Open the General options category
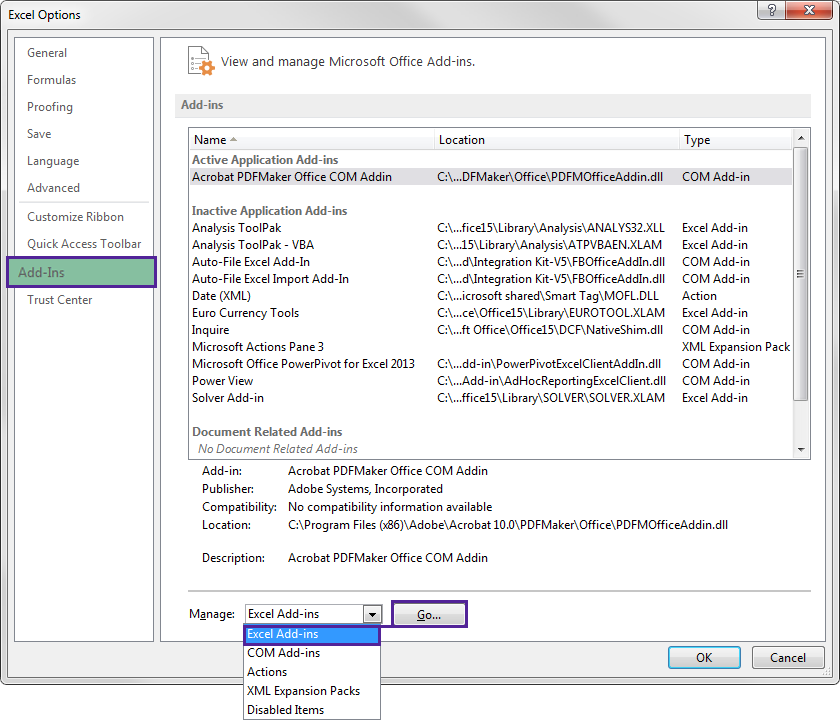 pos(47,53)
